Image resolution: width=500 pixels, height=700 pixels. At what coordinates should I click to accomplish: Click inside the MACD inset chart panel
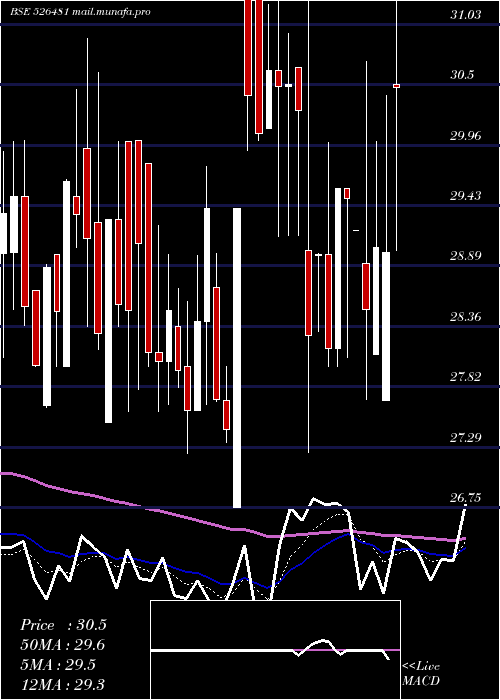(x=275, y=650)
